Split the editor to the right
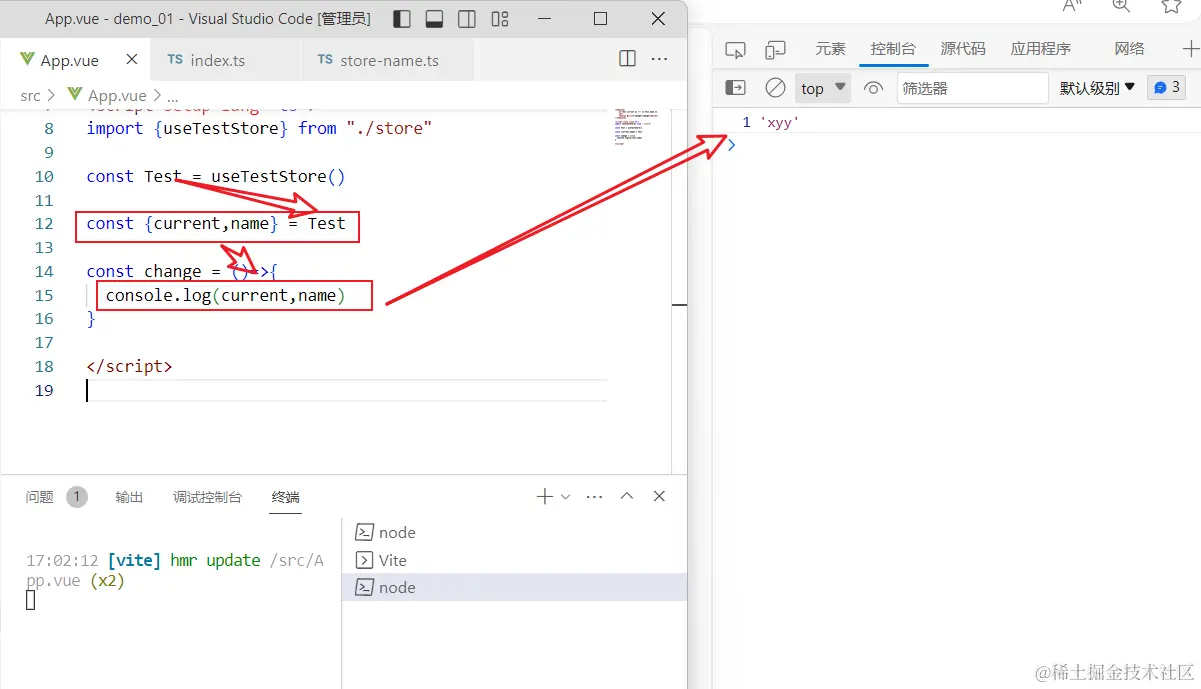The height and width of the screenshot is (689, 1201). [x=627, y=59]
